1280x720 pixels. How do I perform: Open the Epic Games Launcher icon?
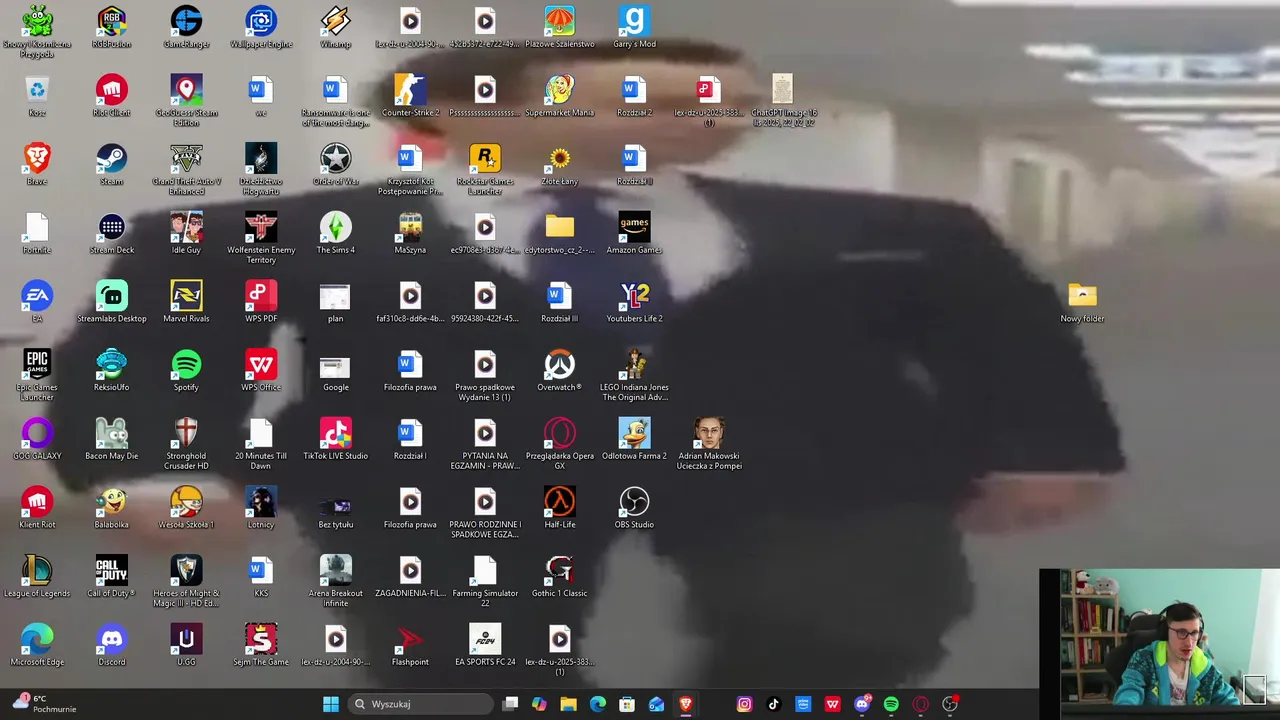(x=37, y=375)
